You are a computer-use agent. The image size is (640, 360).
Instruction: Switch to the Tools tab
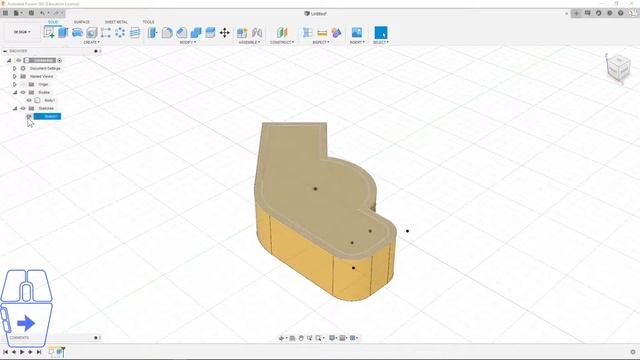[x=148, y=22]
